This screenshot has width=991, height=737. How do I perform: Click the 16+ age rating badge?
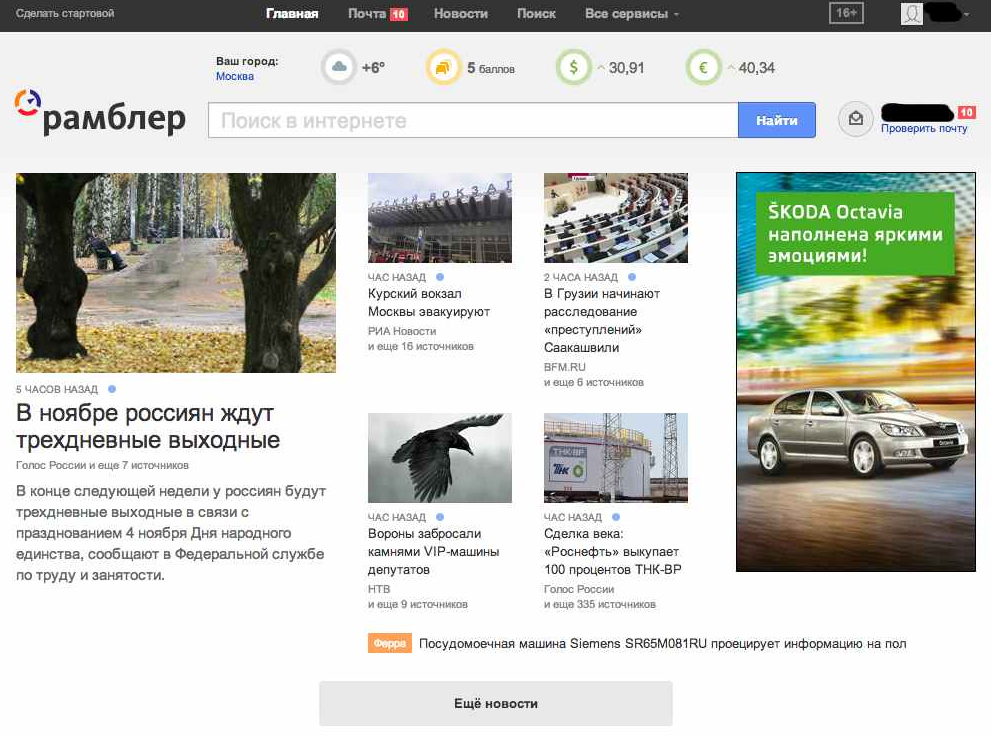click(x=846, y=13)
